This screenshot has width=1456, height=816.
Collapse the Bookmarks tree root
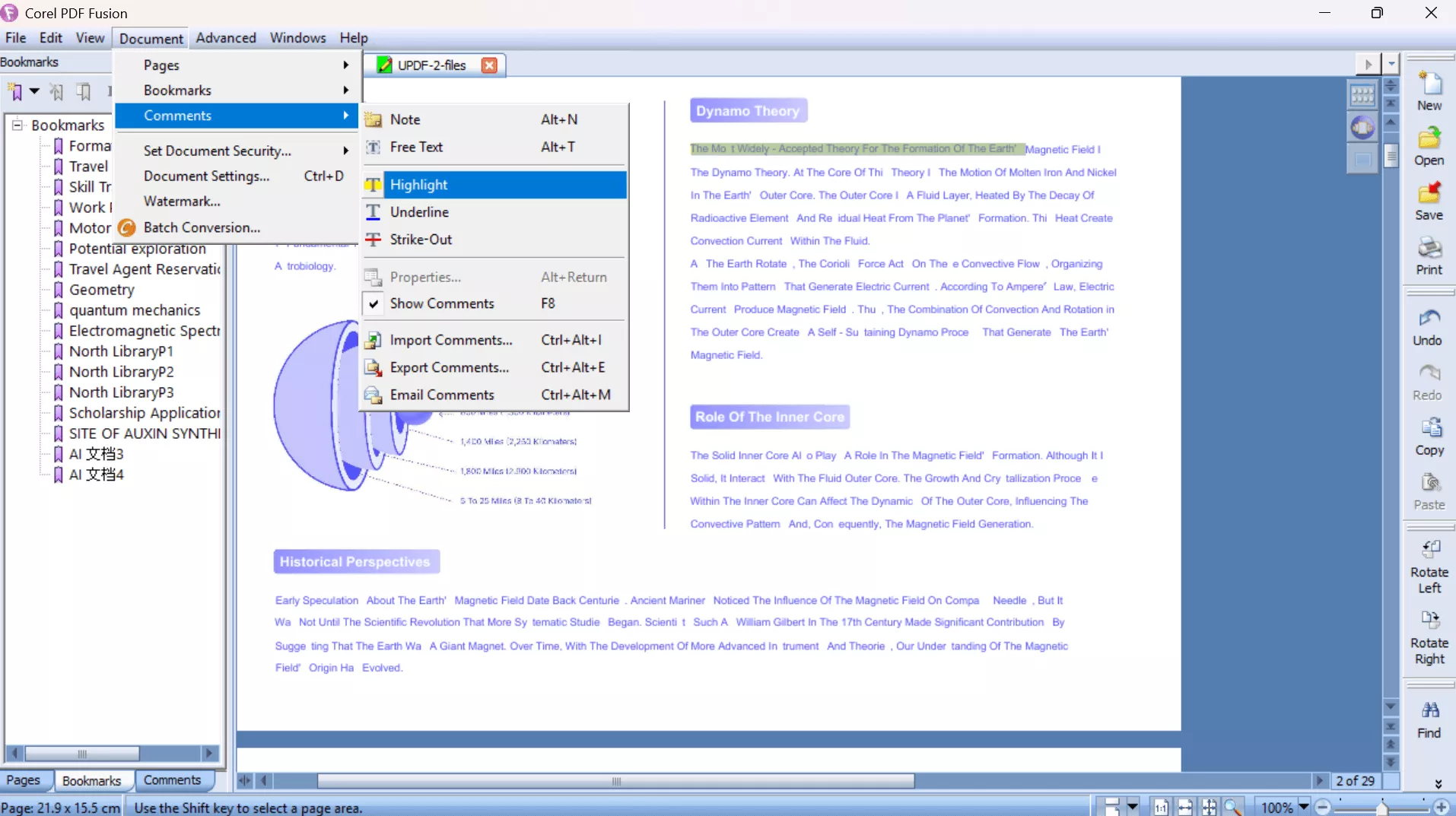click(17, 125)
